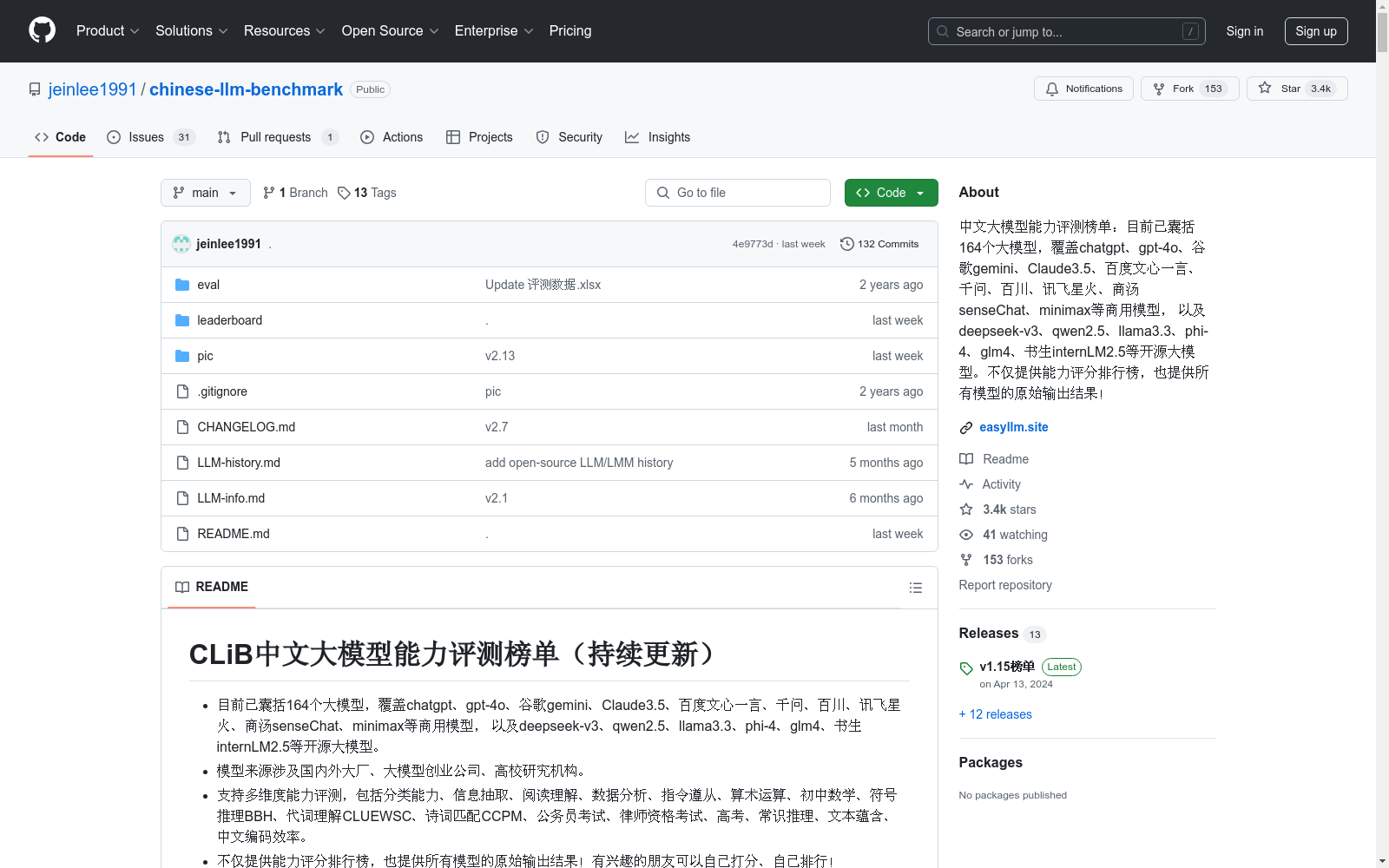Open Releases section heading

click(x=989, y=633)
